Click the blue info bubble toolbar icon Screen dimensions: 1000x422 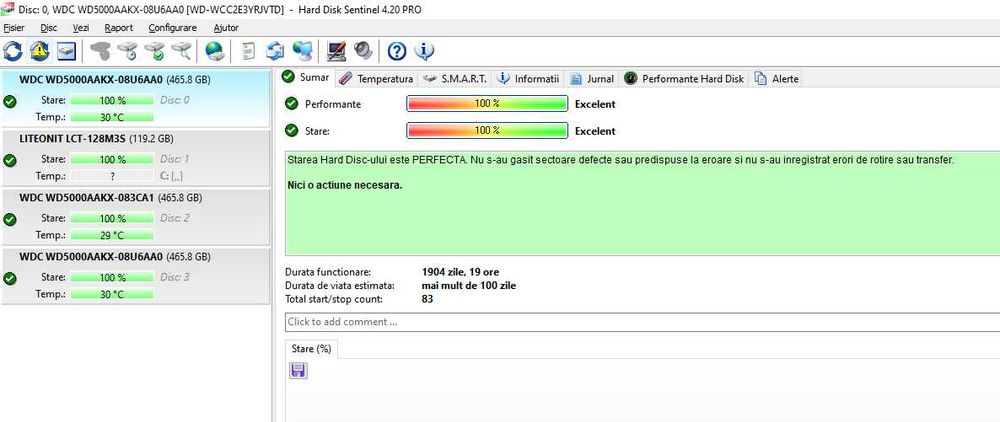point(424,51)
